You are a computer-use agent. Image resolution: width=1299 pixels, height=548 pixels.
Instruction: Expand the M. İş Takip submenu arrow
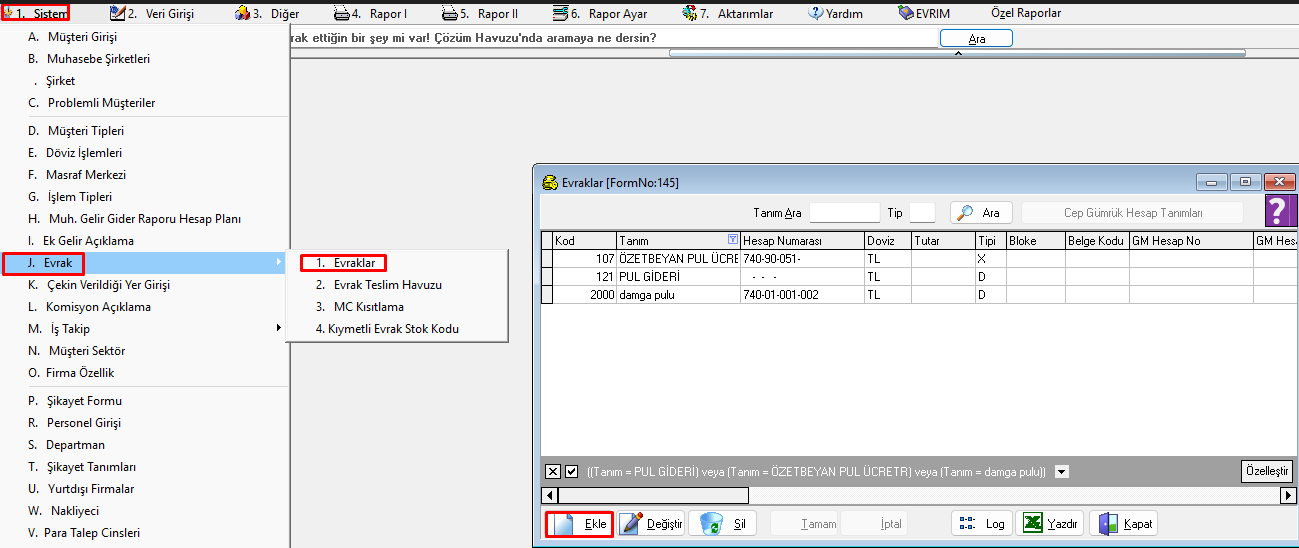click(x=279, y=329)
